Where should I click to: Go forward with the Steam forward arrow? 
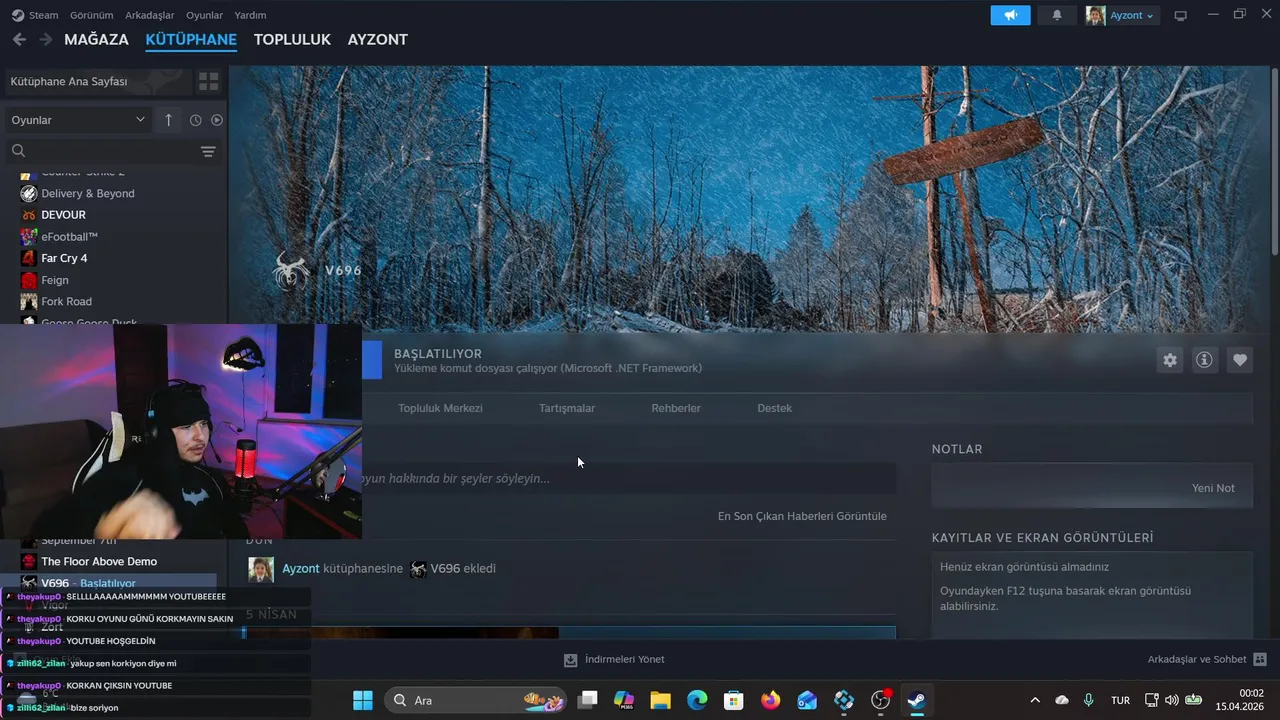45,39
